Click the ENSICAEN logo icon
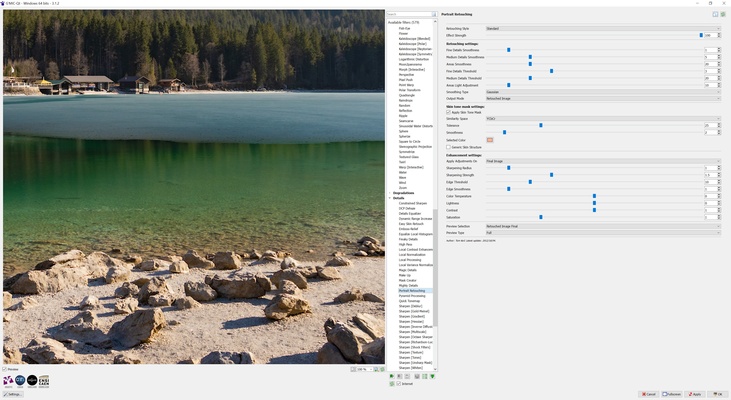Image resolution: width=731 pixels, height=400 pixels. tap(44, 381)
